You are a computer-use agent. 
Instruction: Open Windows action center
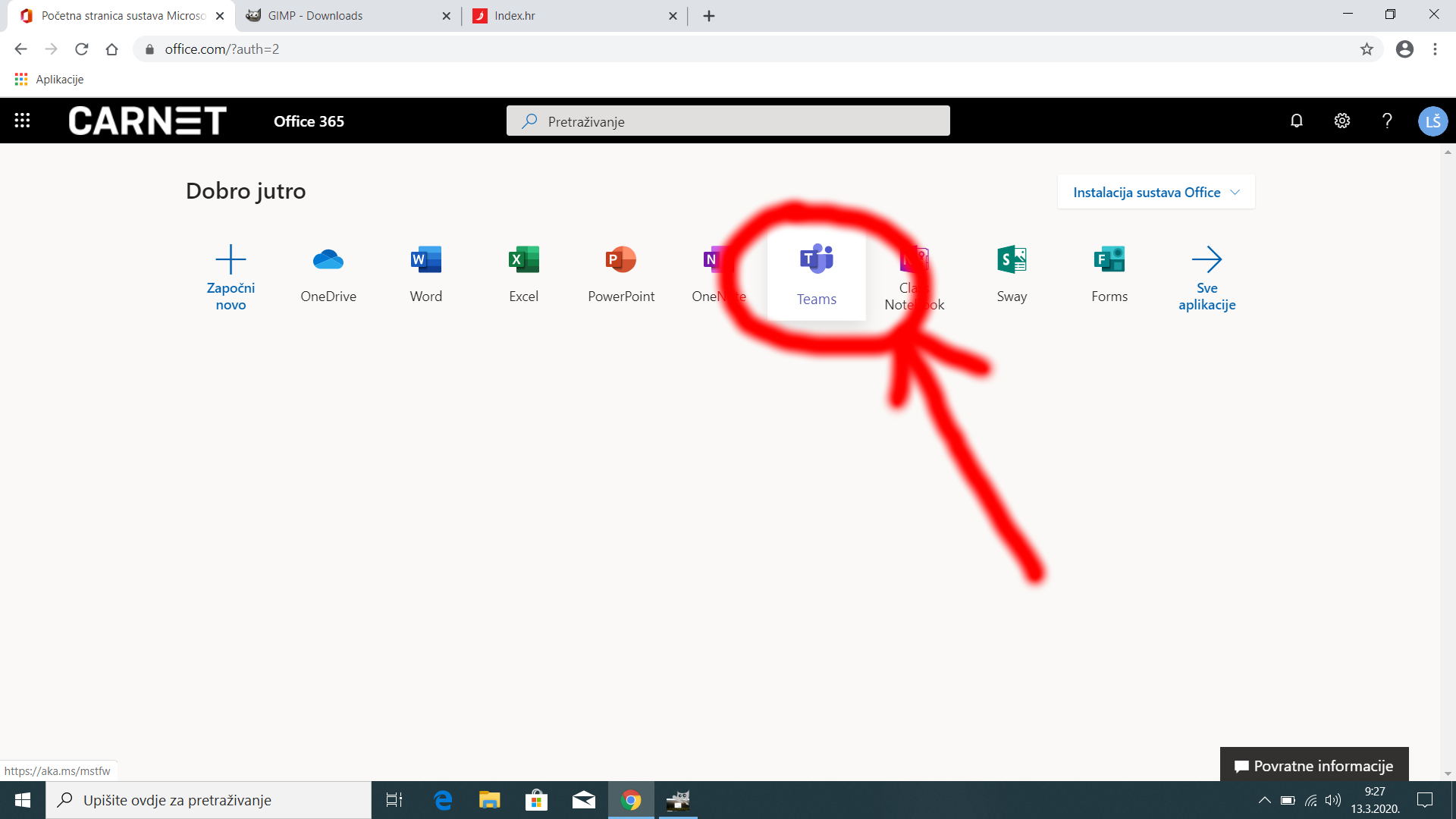[x=1425, y=800]
